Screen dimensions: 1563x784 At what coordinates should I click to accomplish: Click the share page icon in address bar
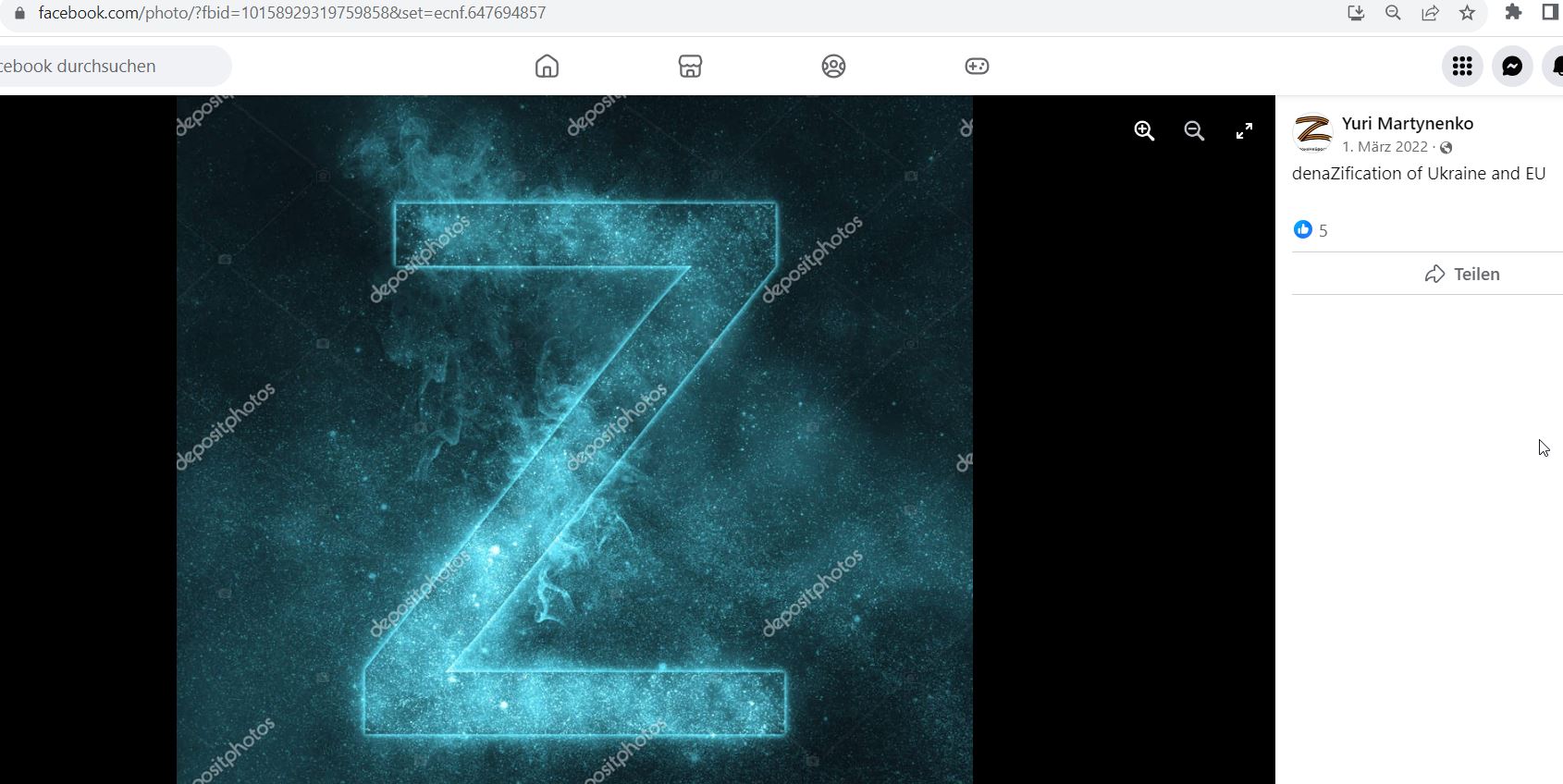(1430, 13)
